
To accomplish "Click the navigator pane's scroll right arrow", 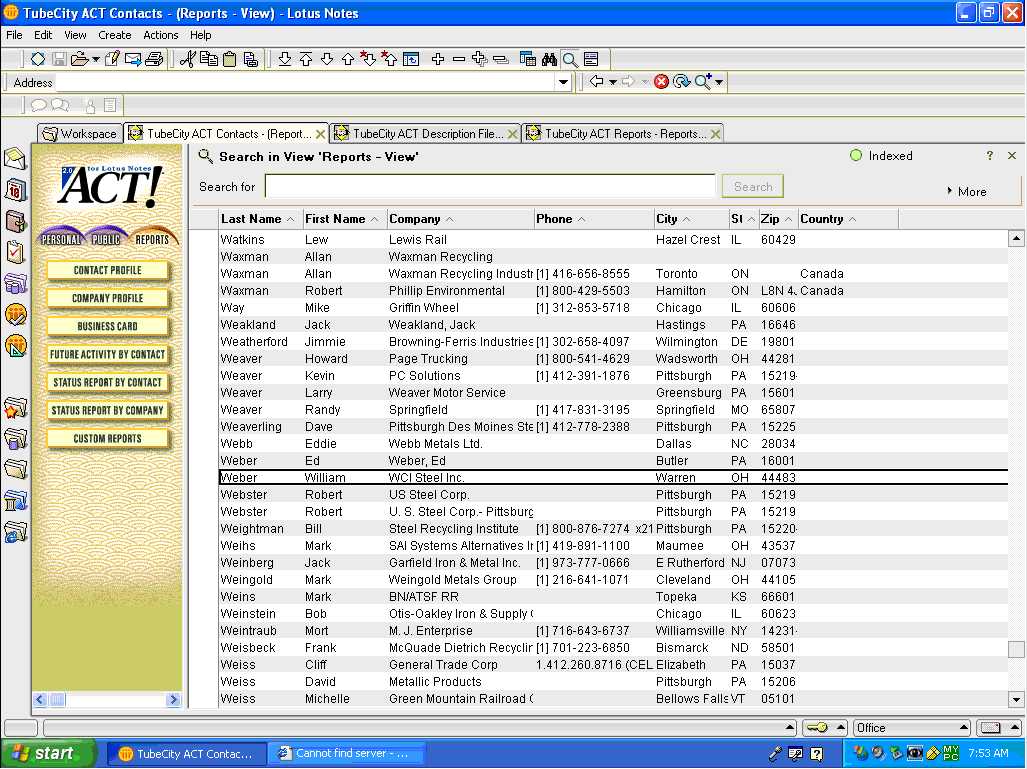I will [174, 700].
